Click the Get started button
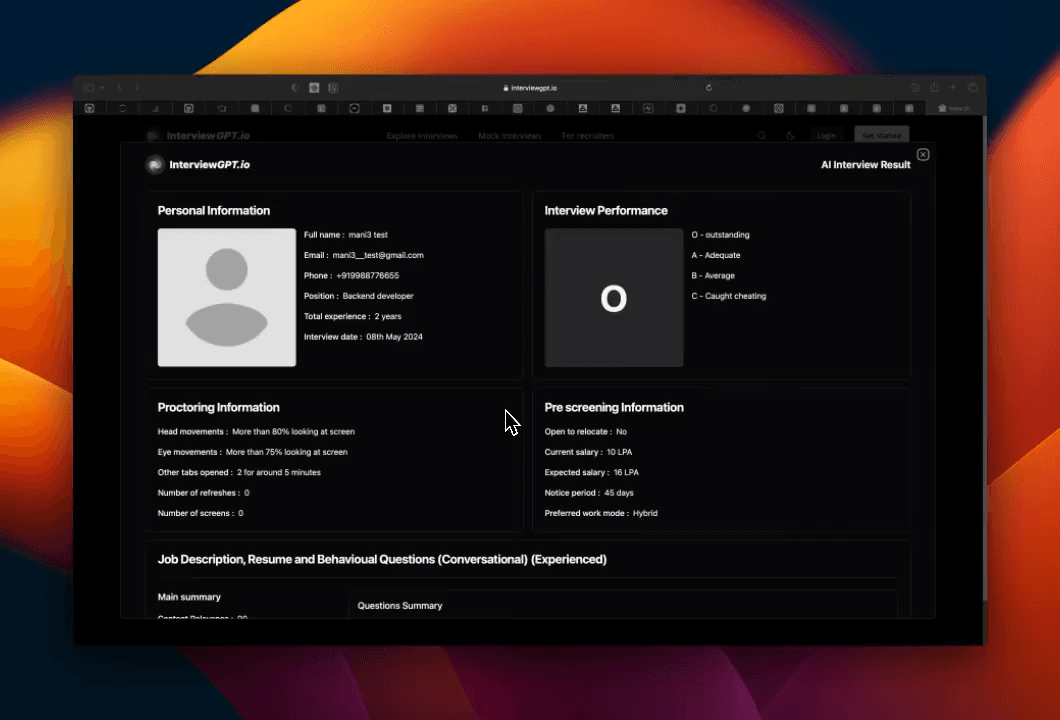This screenshot has width=1060, height=720. [x=881, y=136]
